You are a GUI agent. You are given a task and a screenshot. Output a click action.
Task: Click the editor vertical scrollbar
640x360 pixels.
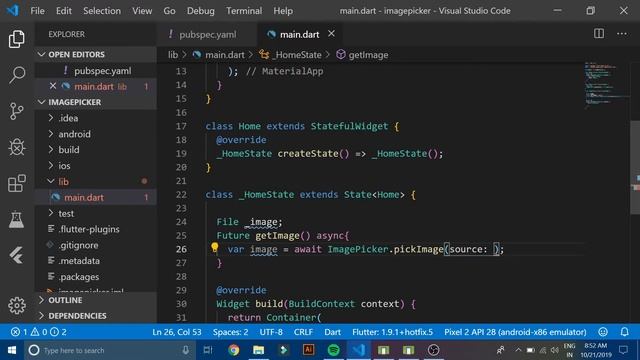click(x=635, y=167)
